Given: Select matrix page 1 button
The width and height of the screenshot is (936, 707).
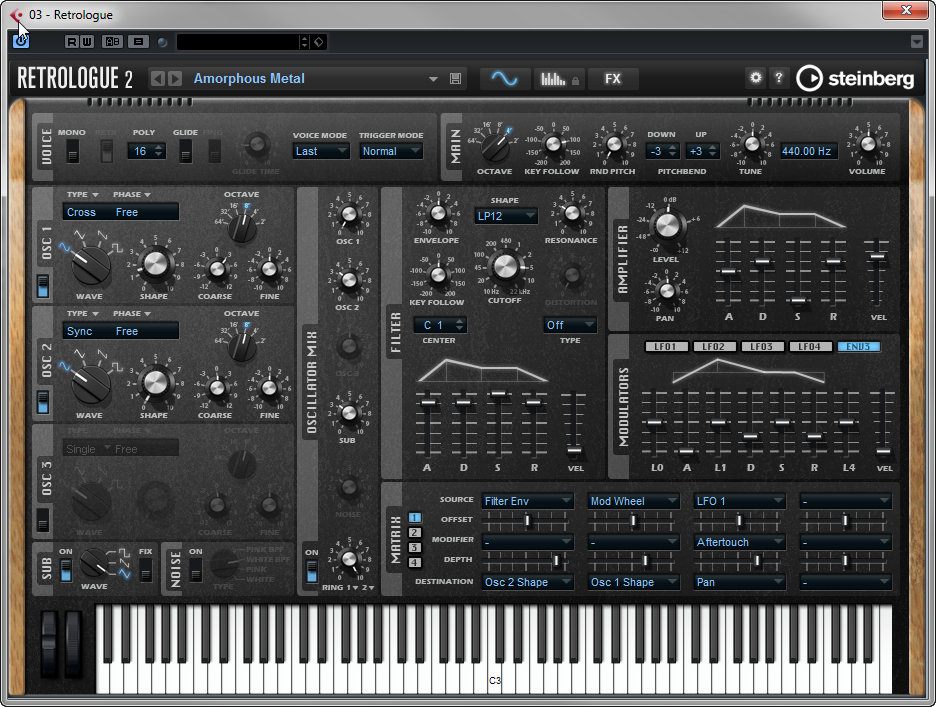Looking at the screenshot, I should [415, 518].
